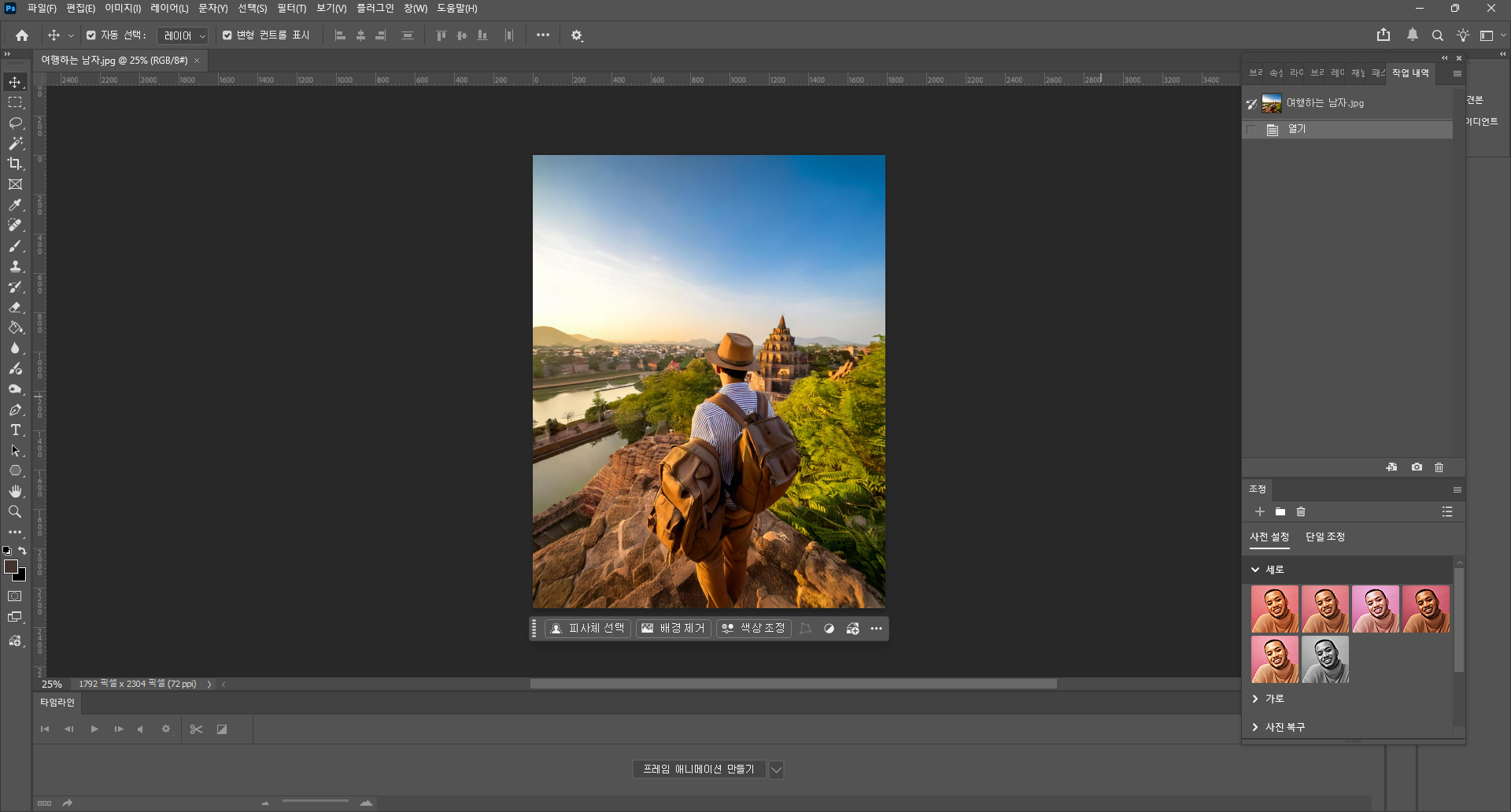Toggle the 자동 선택 checkbox

click(x=91, y=35)
